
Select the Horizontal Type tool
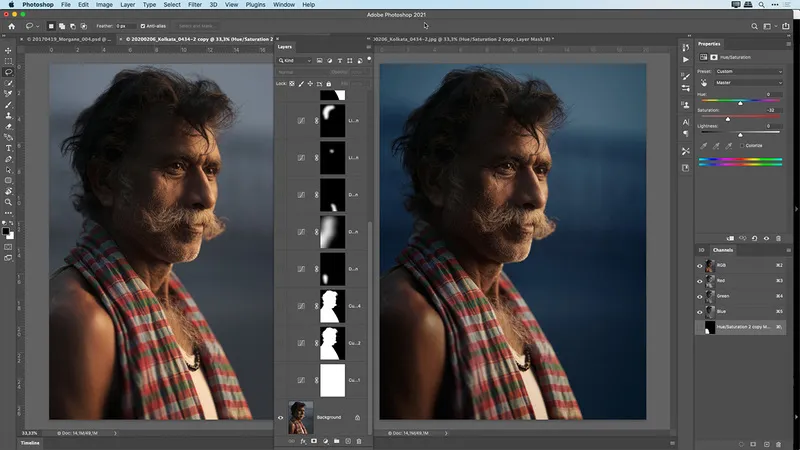(8, 148)
